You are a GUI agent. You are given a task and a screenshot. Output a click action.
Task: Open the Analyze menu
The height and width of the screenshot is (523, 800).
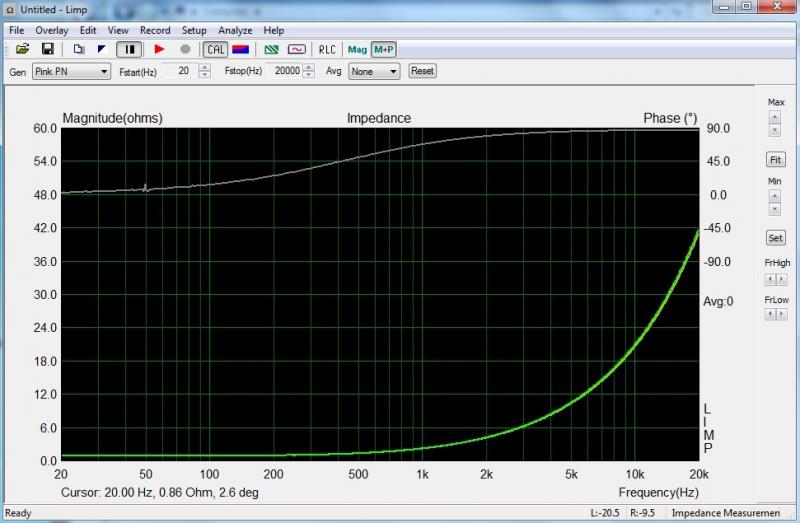click(x=236, y=30)
